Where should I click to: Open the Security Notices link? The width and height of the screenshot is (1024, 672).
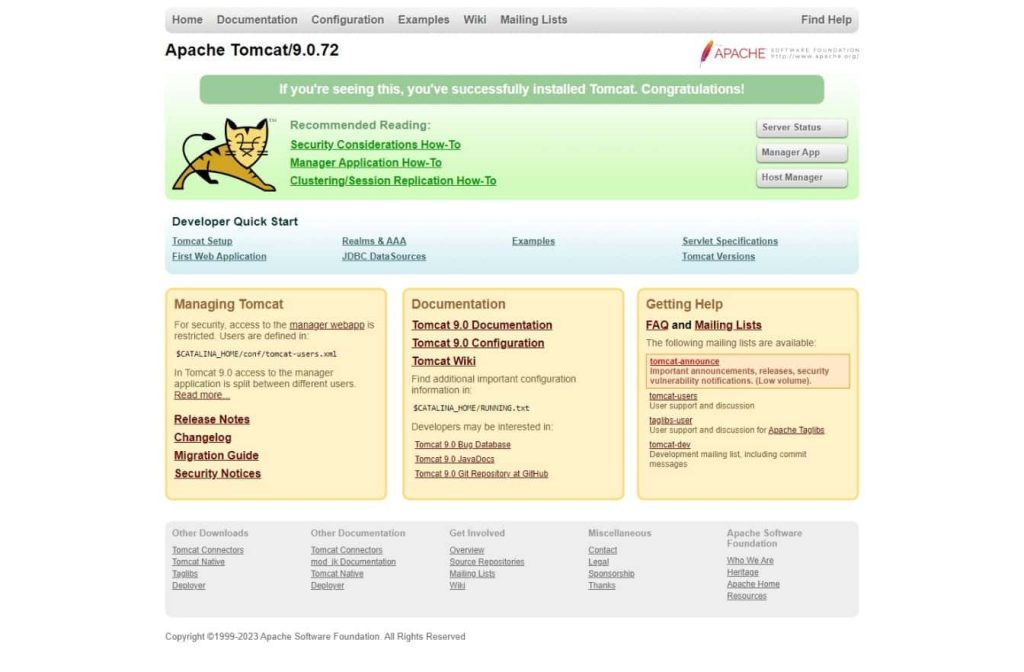coord(217,474)
